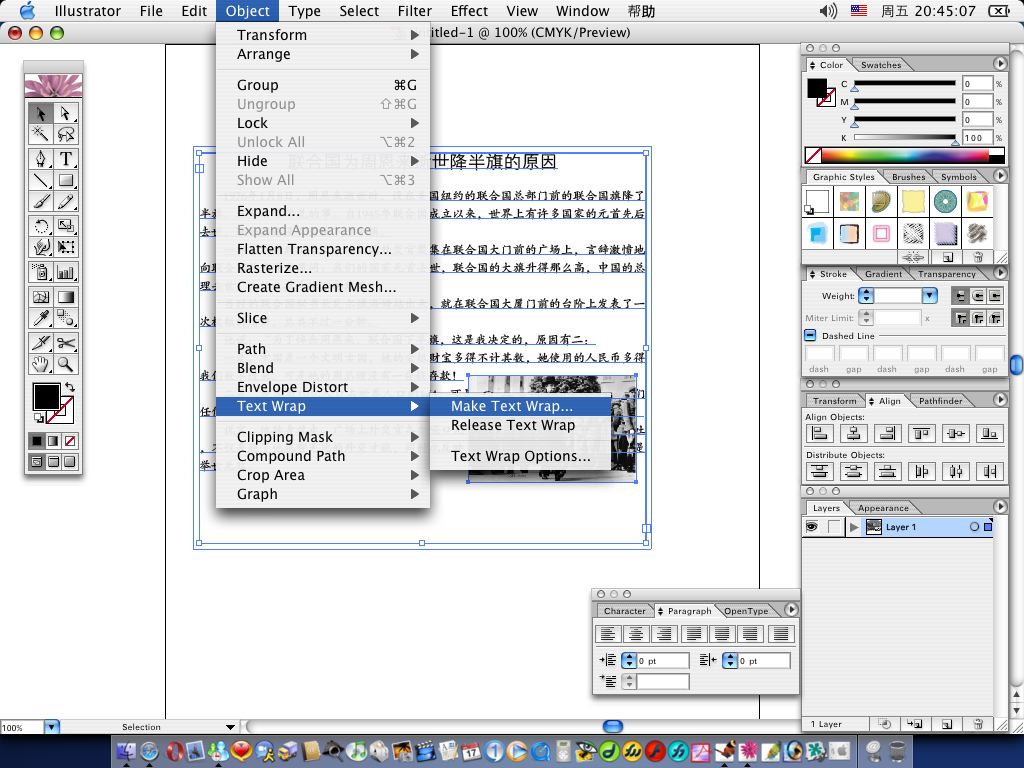Open Graphic Styles panel flyout menu
The height and width of the screenshot is (768, 1024).
click(x=1000, y=175)
